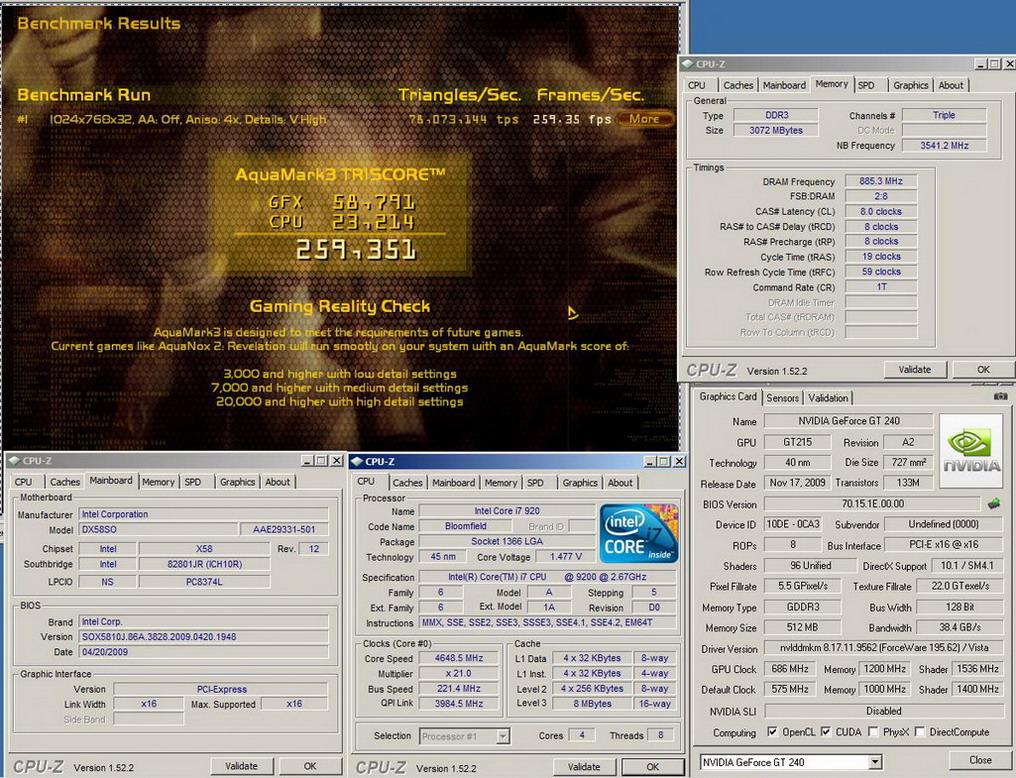Open the Caches tab in the CPU-Z Memory window
Viewport: 1016px width, 778px height.
(x=738, y=85)
